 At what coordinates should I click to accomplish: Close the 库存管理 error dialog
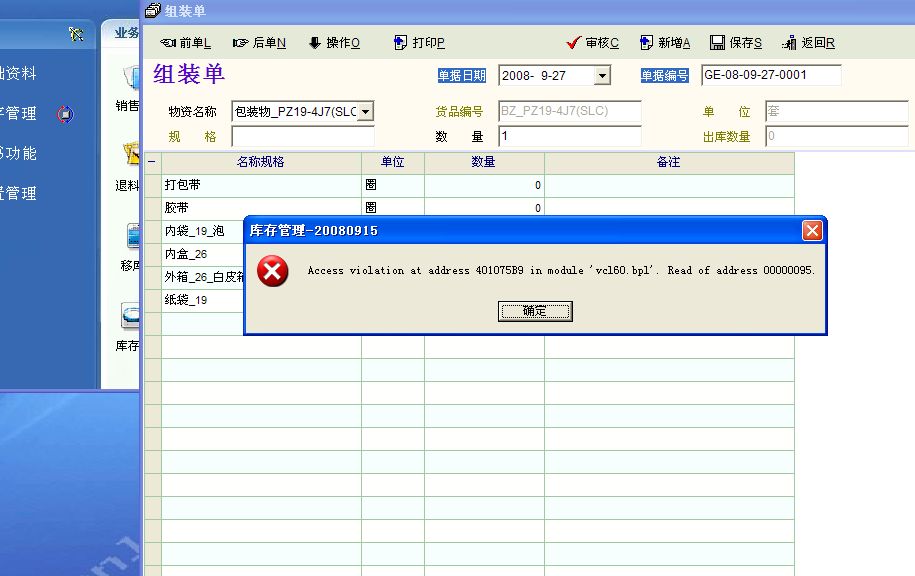[x=812, y=231]
